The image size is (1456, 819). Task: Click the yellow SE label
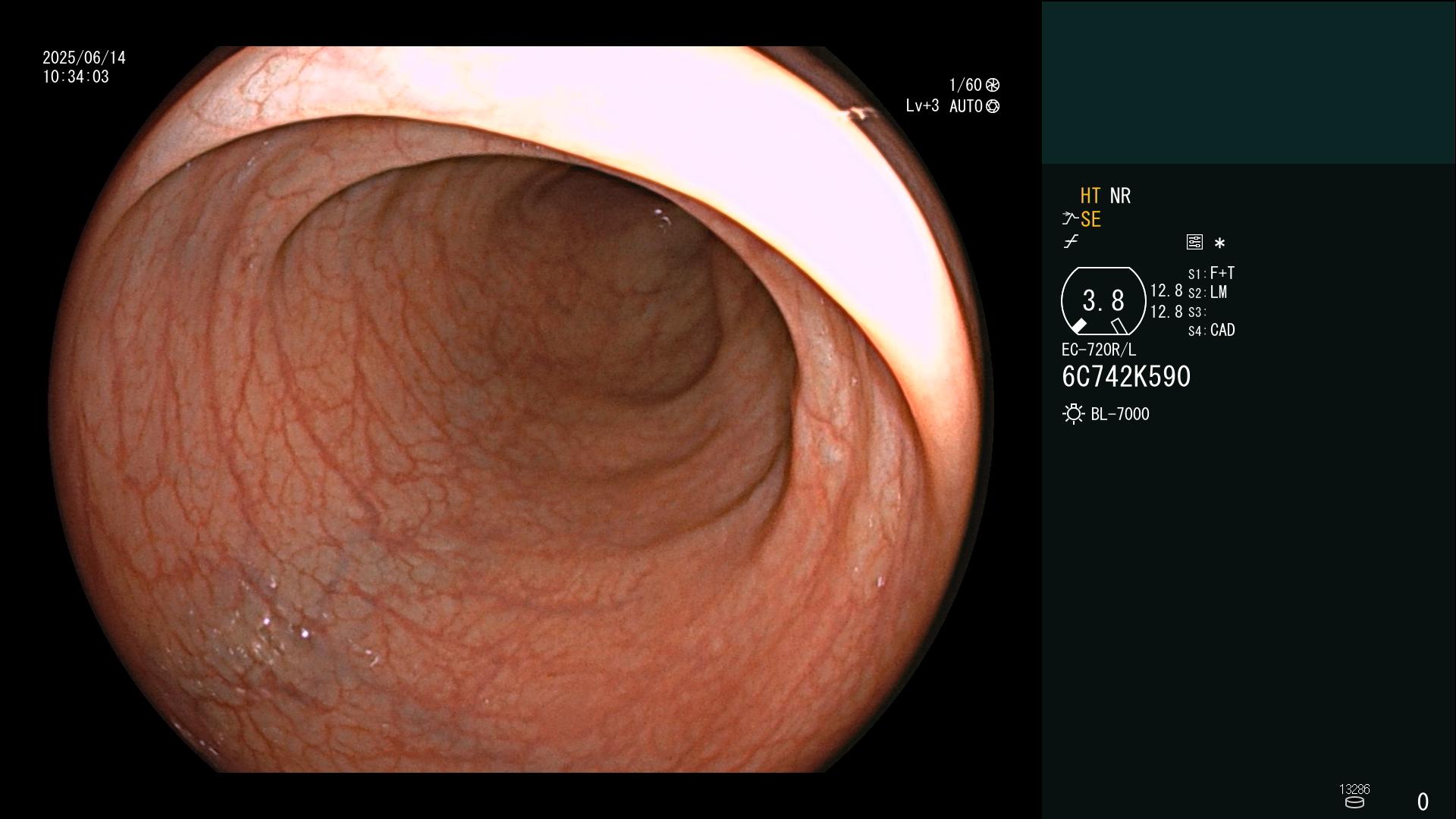pos(1090,219)
